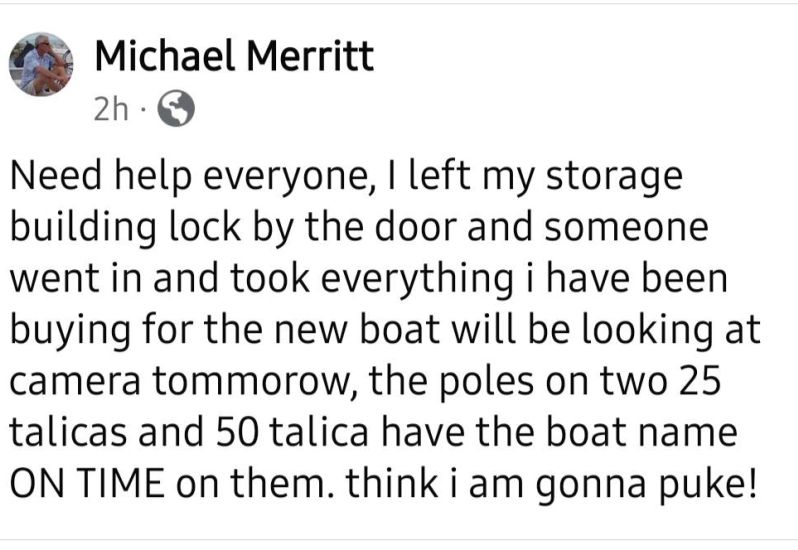The image size is (798, 550).
Task: Click the 2h post timestamp
Action: 110,111
